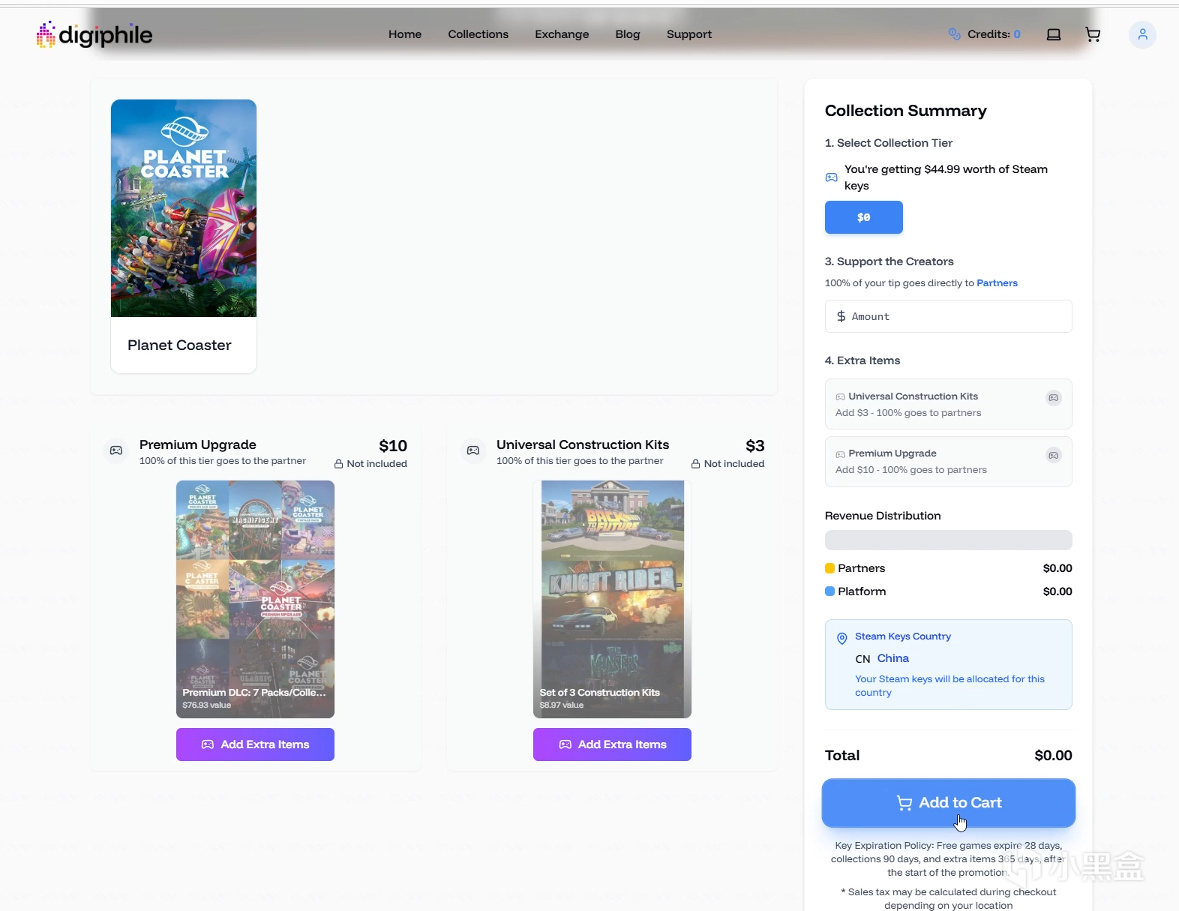
Task: Toggle Universal Construction Kits extra item in summary
Action: (x=948, y=404)
